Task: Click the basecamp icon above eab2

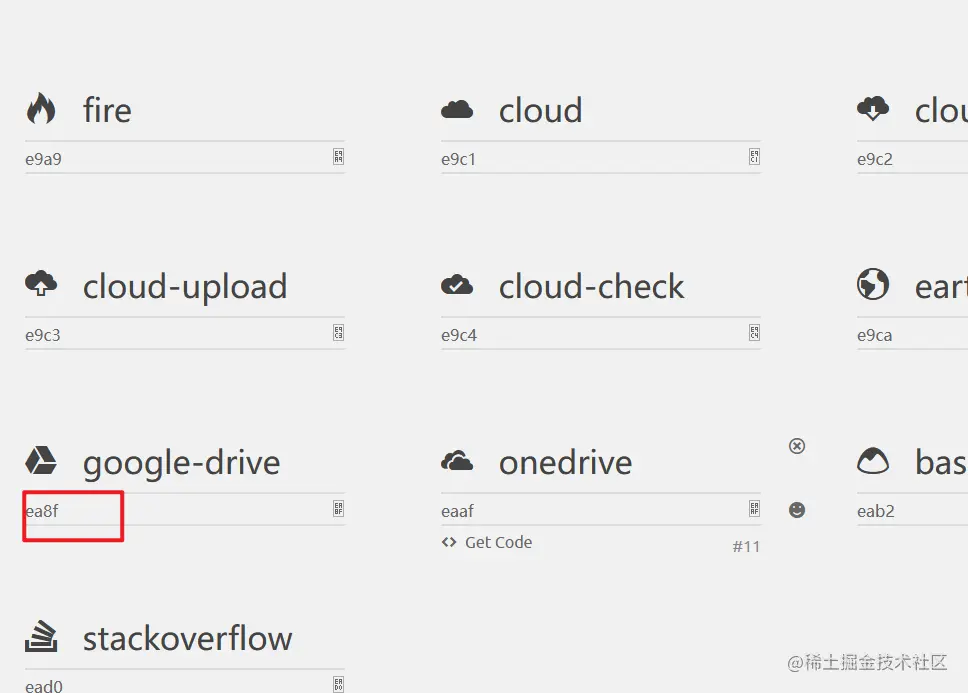Action: [873, 460]
